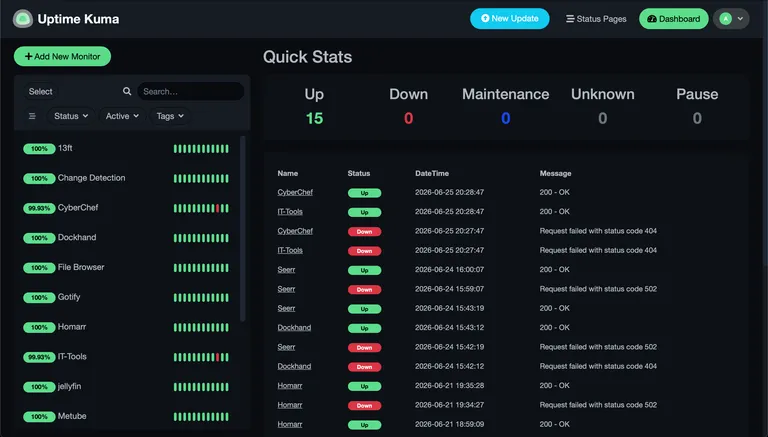Open Homarr link at 19:35:28
The width and height of the screenshot is (768, 437).
point(289,386)
